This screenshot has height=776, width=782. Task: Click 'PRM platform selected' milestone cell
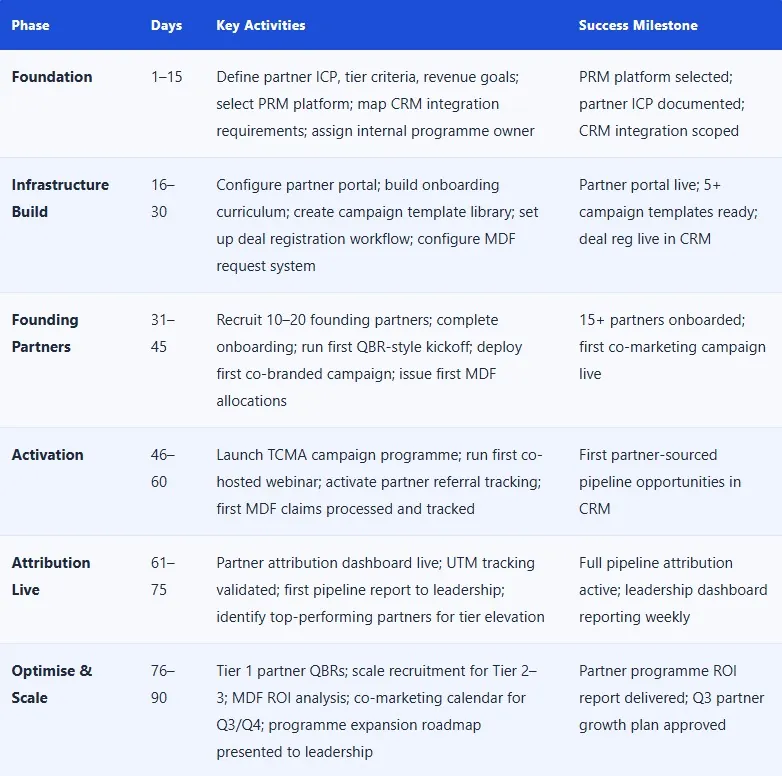tap(662, 104)
